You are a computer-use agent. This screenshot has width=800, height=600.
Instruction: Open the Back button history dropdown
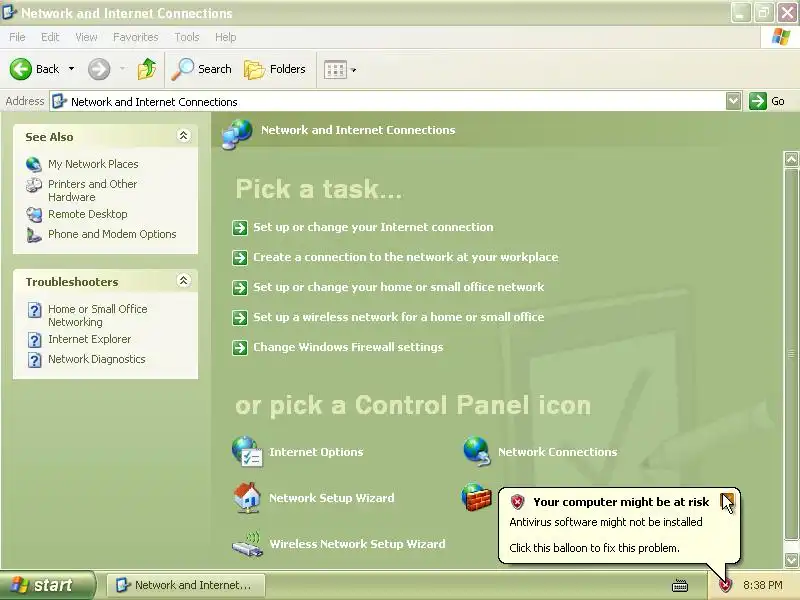point(71,69)
